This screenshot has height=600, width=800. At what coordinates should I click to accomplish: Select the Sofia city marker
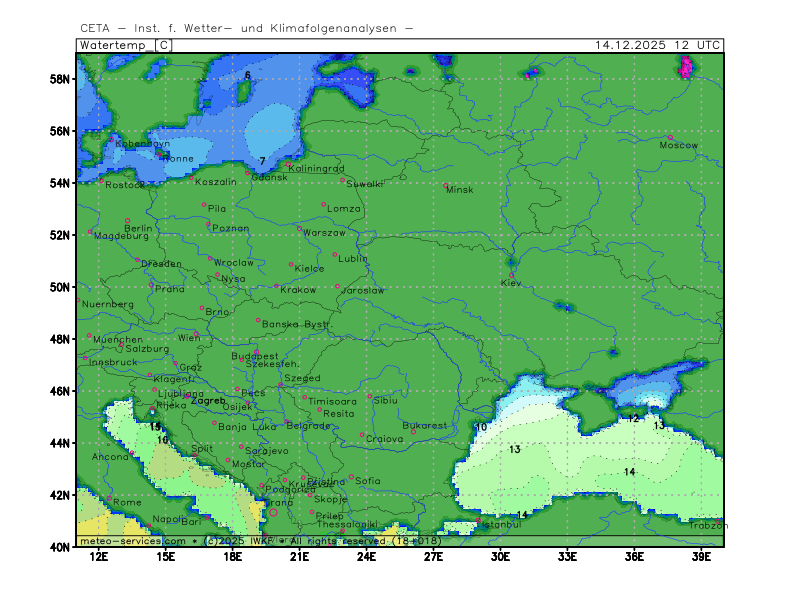[351, 476]
